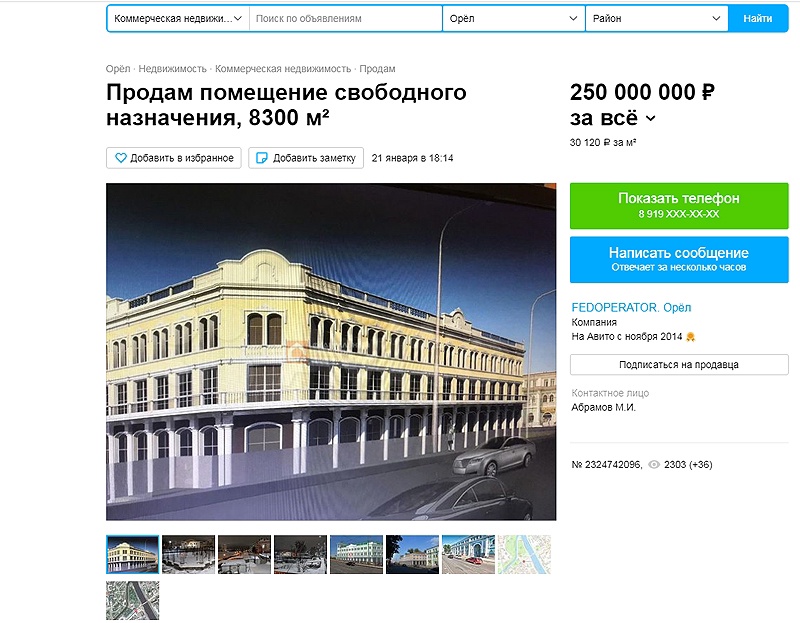This screenshot has width=800, height=623.
Task: Select the second night photo thumbnail
Action: [x=244, y=555]
